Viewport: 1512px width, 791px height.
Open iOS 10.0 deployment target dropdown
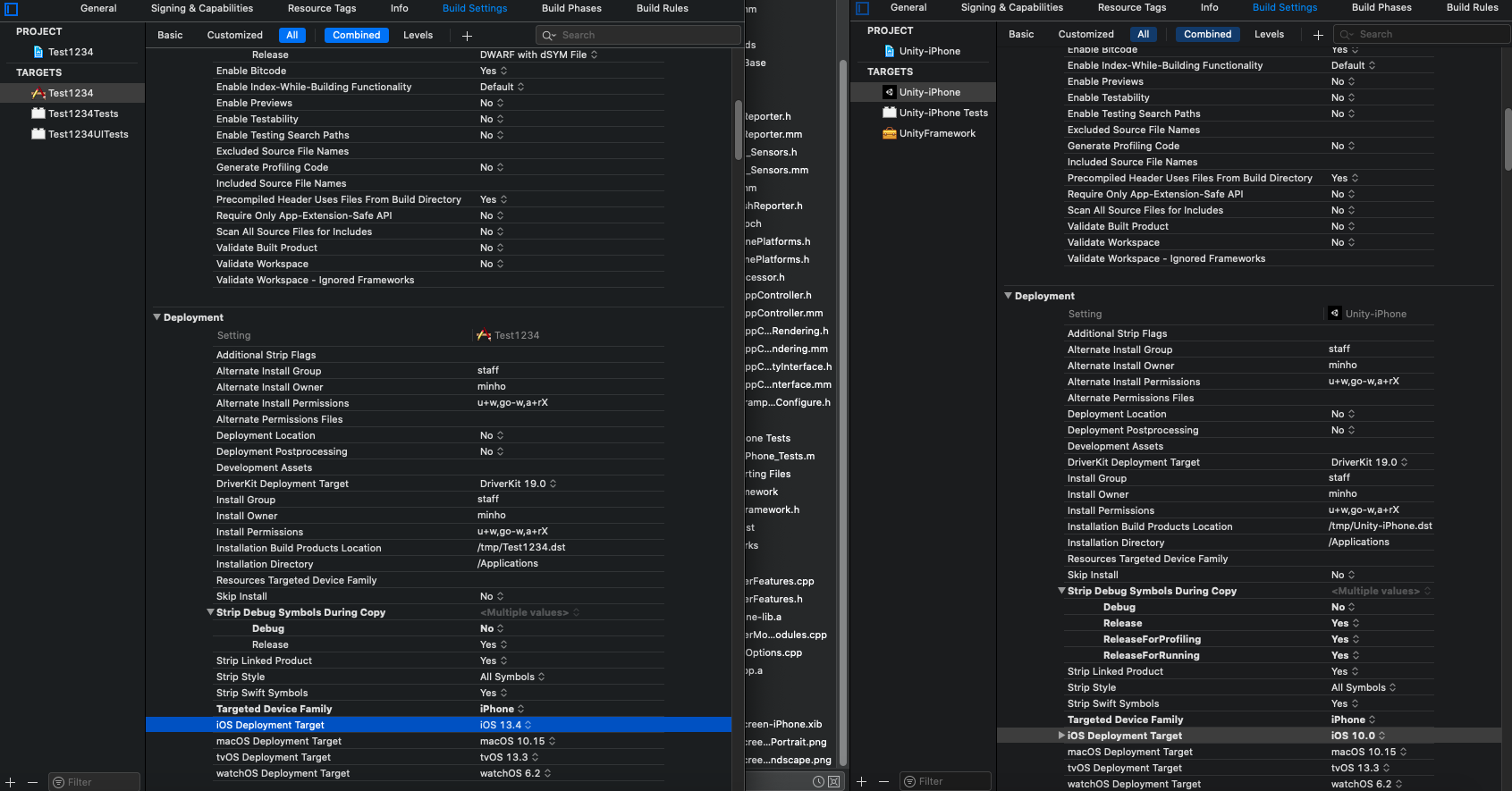click(1357, 736)
